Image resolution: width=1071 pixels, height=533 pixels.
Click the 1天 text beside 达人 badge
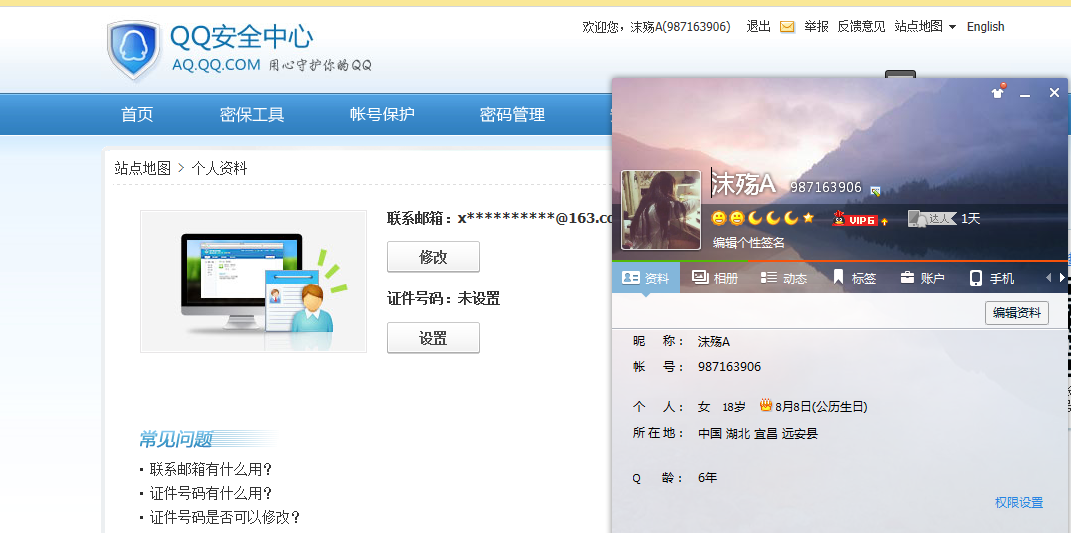pyautogui.click(x=971, y=219)
